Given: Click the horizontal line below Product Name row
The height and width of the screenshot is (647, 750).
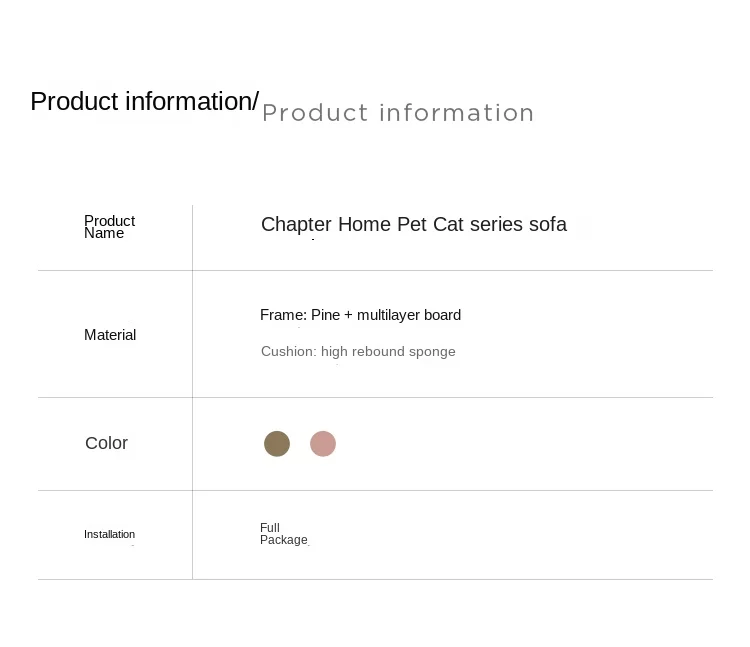Looking at the screenshot, I should point(450,270).
